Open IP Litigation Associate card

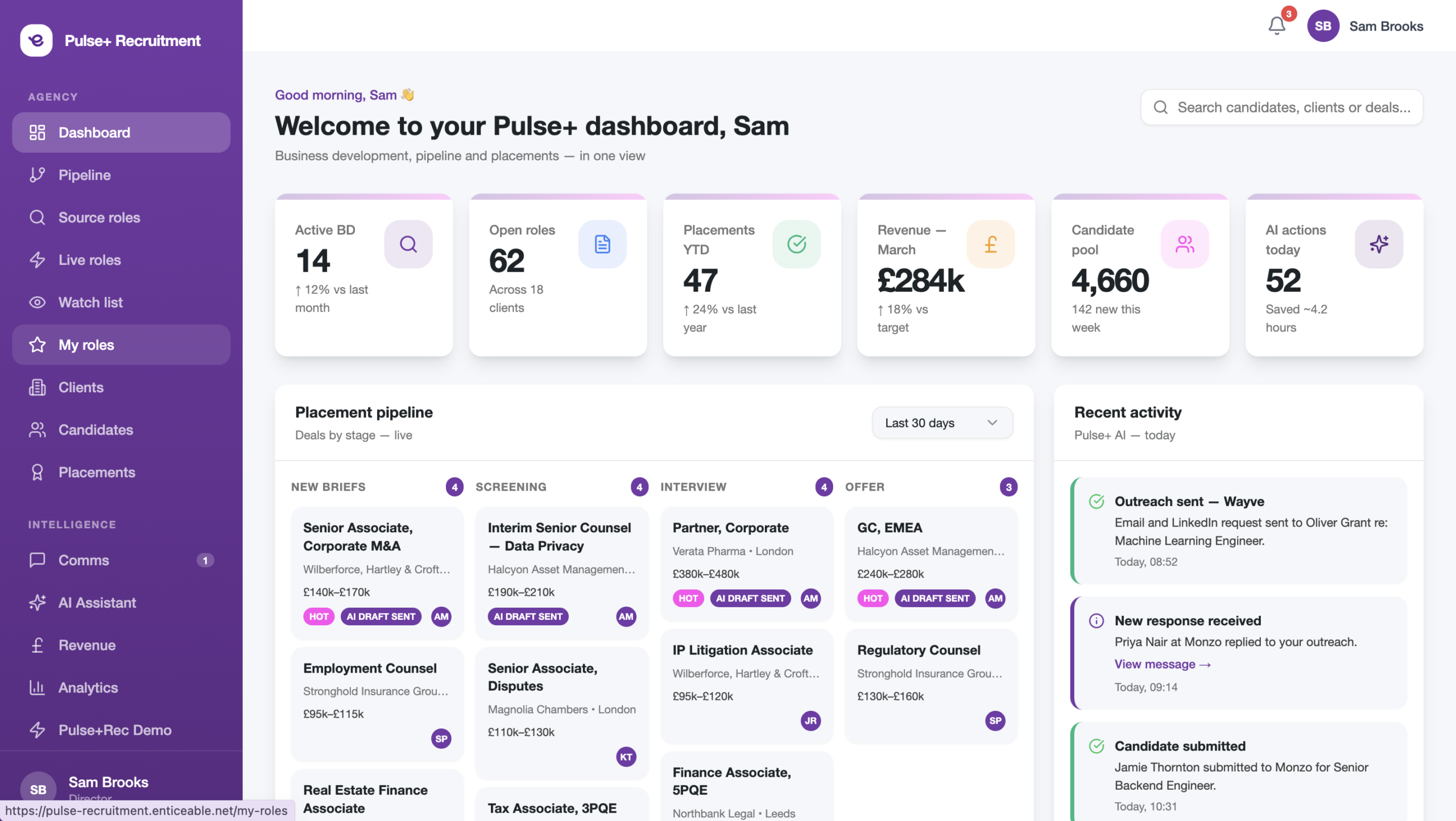(x=746, y=686)
